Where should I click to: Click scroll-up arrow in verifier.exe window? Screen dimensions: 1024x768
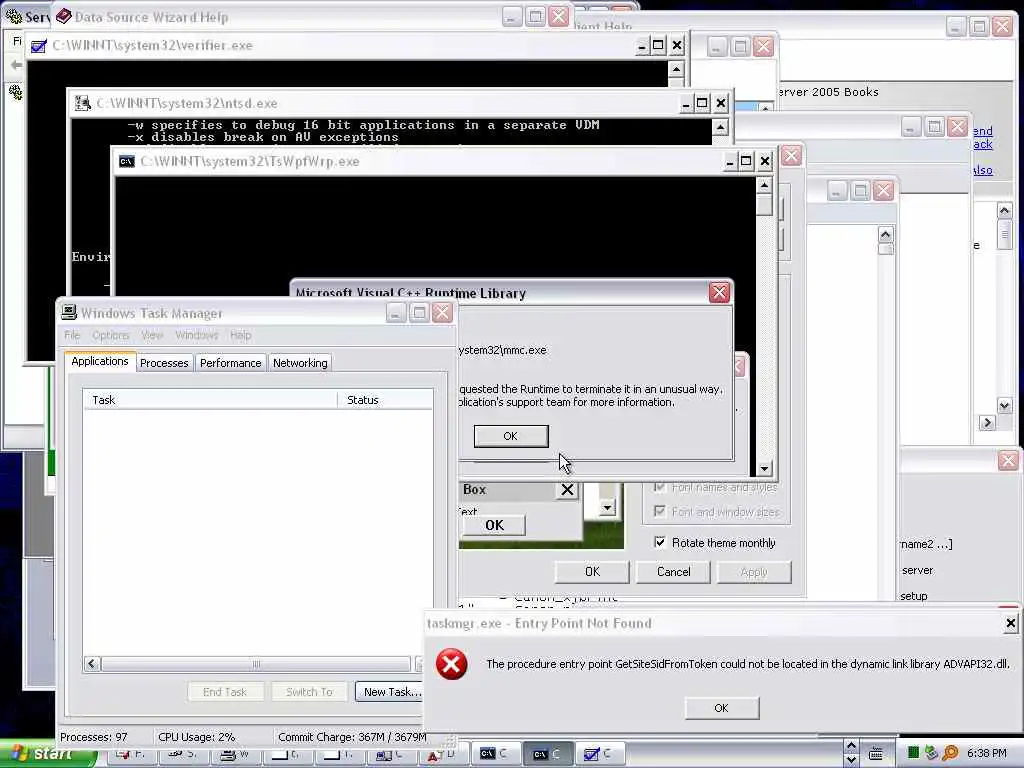676,69
